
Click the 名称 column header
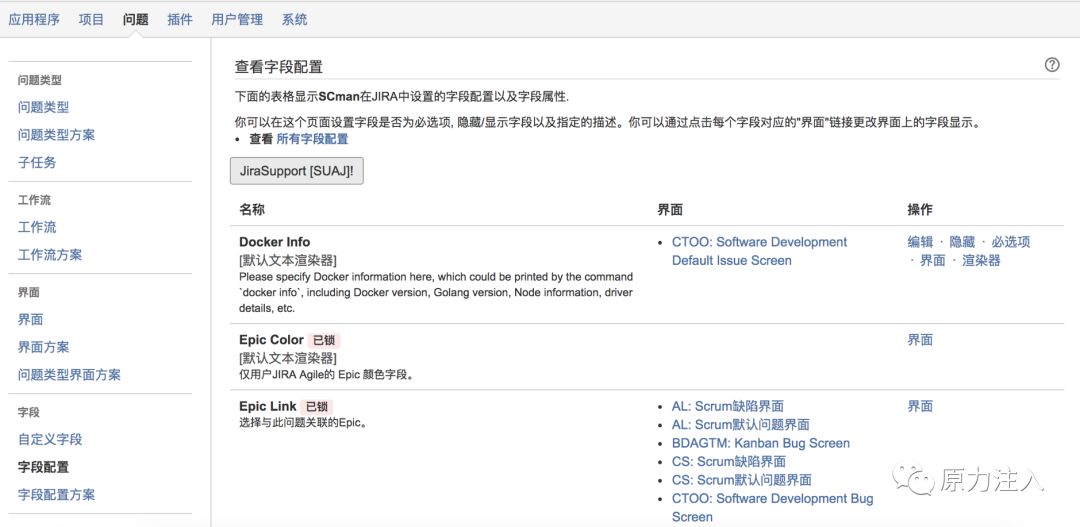(x=252, y=209)
